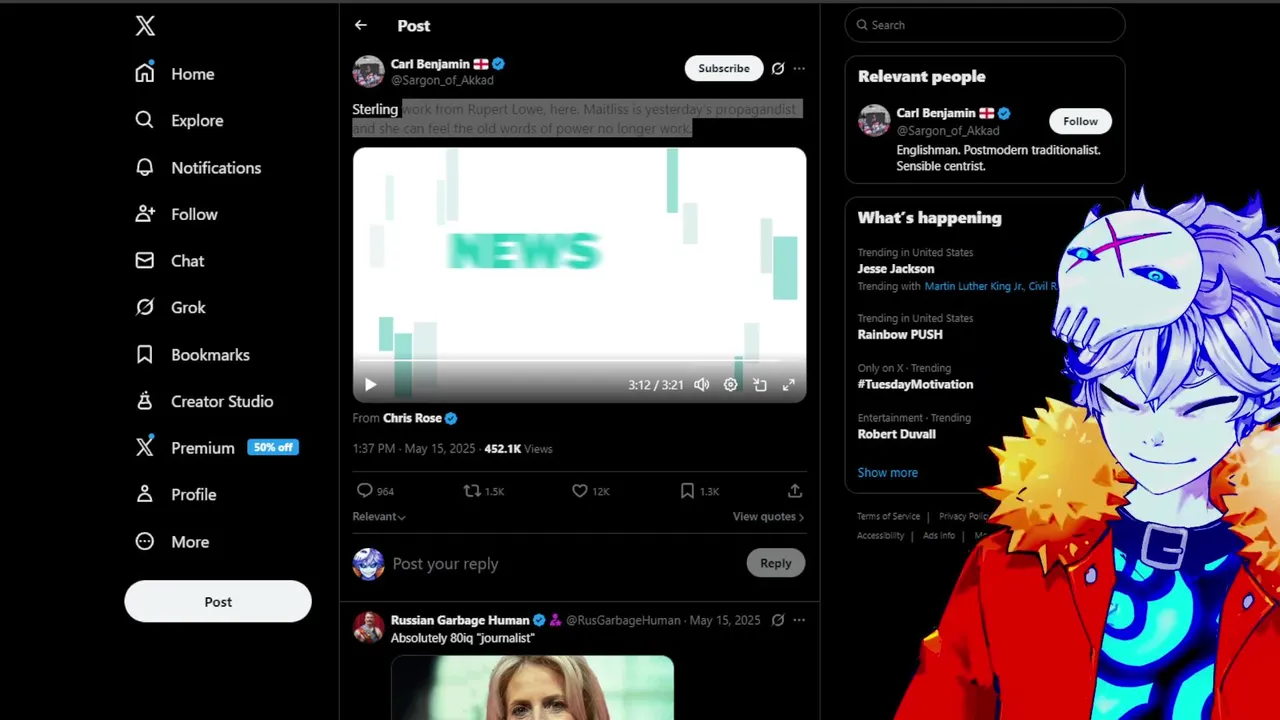Open Jesse Jackson trending topic

(896, 269)
